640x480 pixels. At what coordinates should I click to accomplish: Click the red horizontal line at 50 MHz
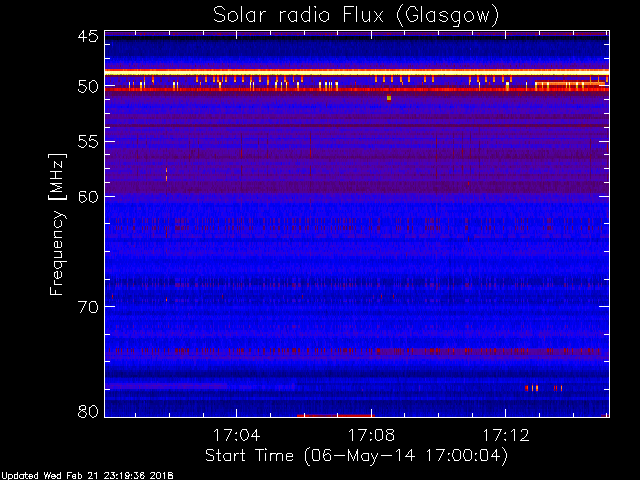357,89
